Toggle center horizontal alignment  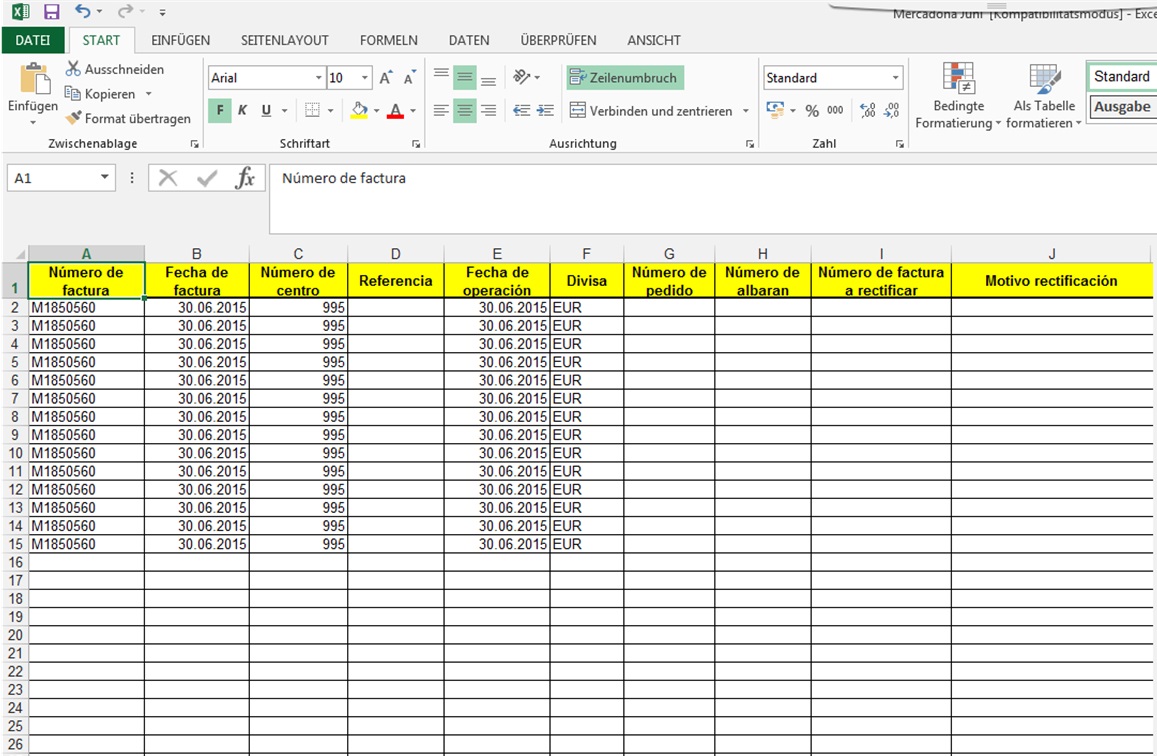click(x=464, y=111)
